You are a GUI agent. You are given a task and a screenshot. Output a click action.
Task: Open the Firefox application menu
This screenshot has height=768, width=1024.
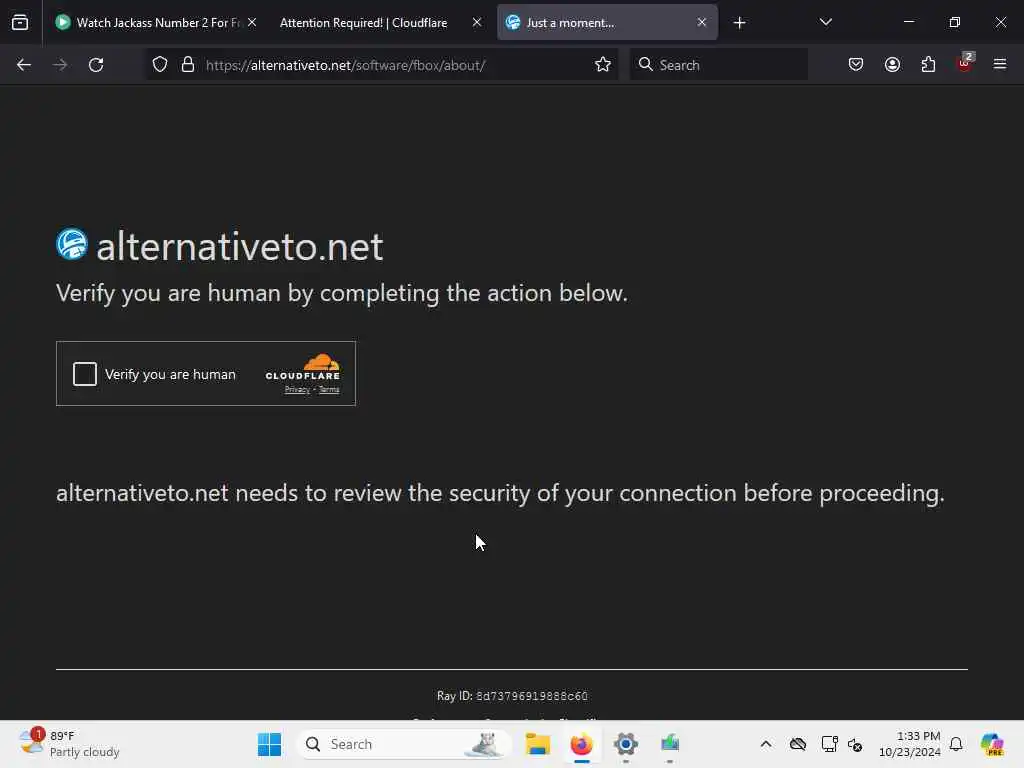[1000, 64]
